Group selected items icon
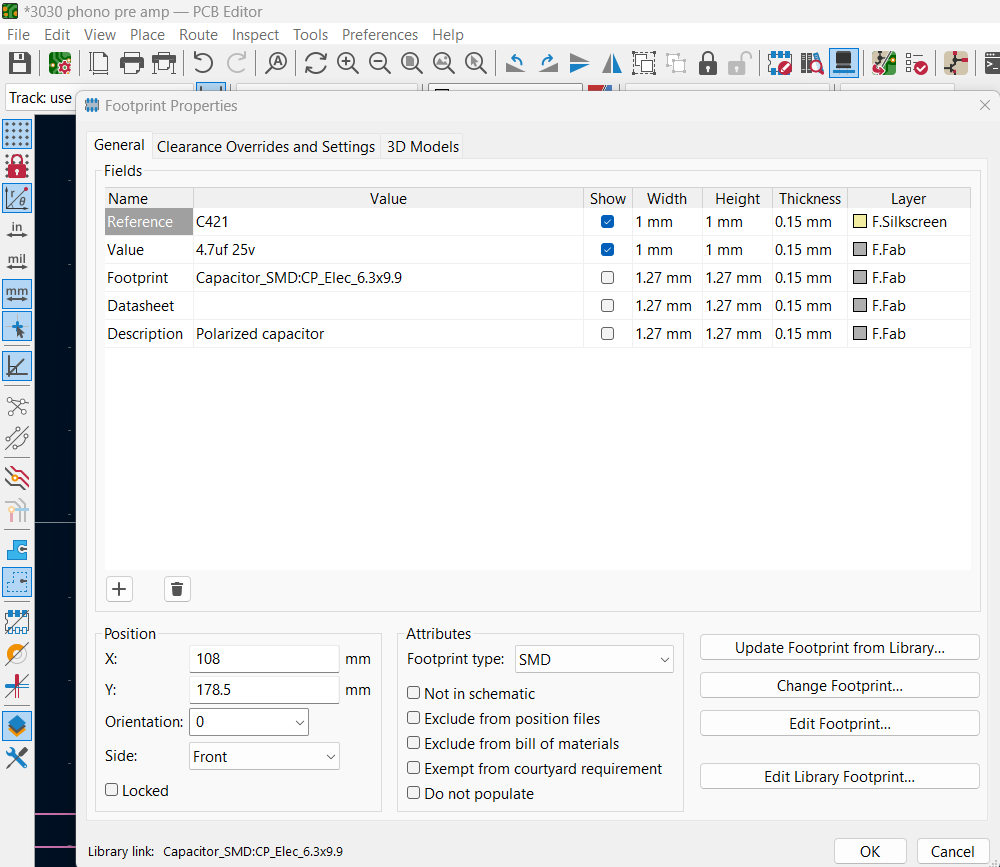The height and width of the screenshot is (867, 1000). [644, 63]
